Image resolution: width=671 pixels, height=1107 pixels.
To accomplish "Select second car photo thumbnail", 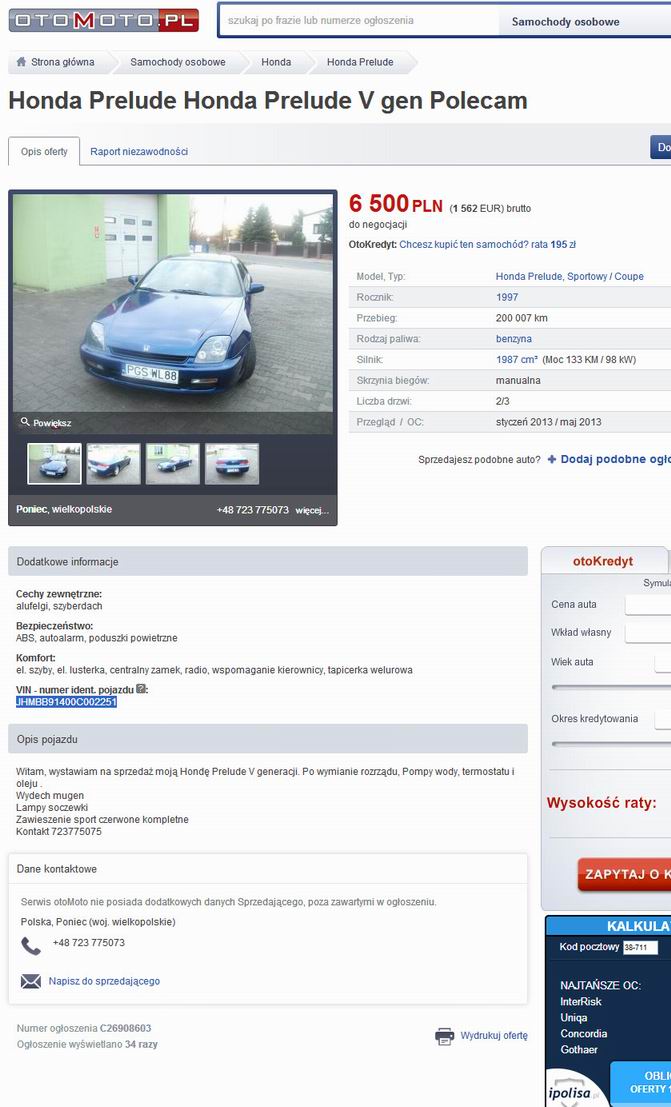I will click(114, 464).
